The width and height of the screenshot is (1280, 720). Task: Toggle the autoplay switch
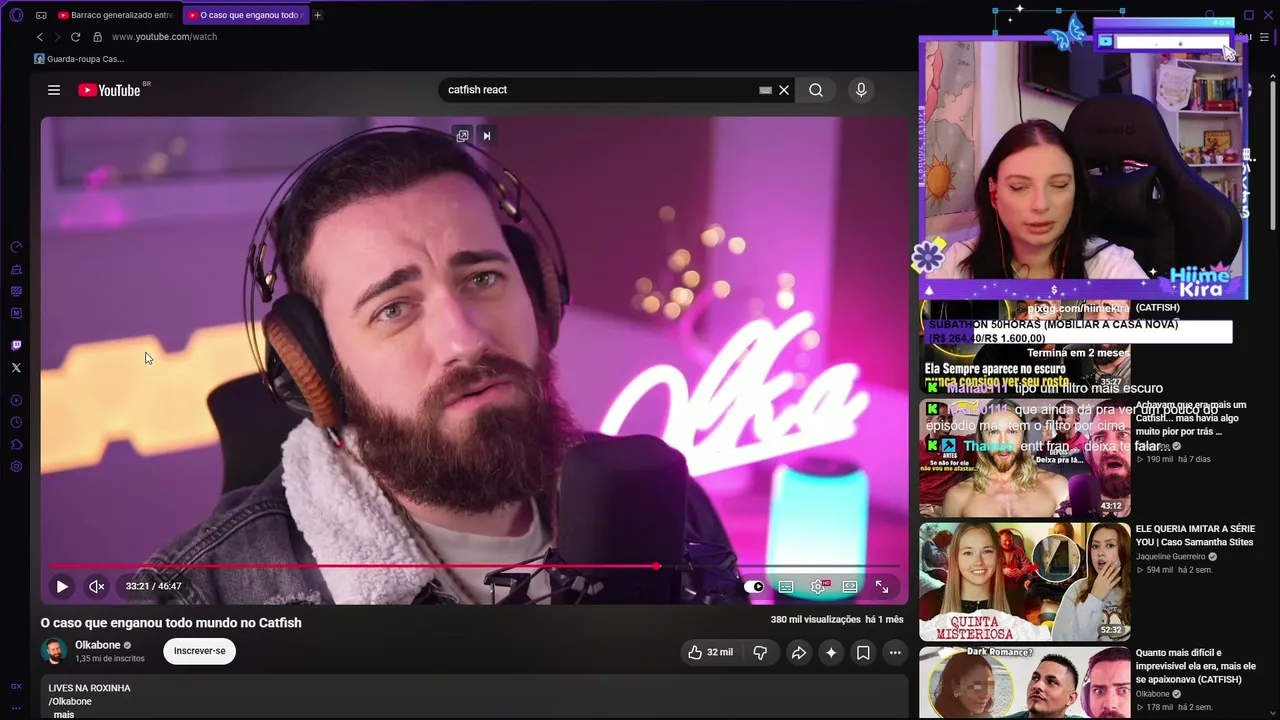(754, 587)
